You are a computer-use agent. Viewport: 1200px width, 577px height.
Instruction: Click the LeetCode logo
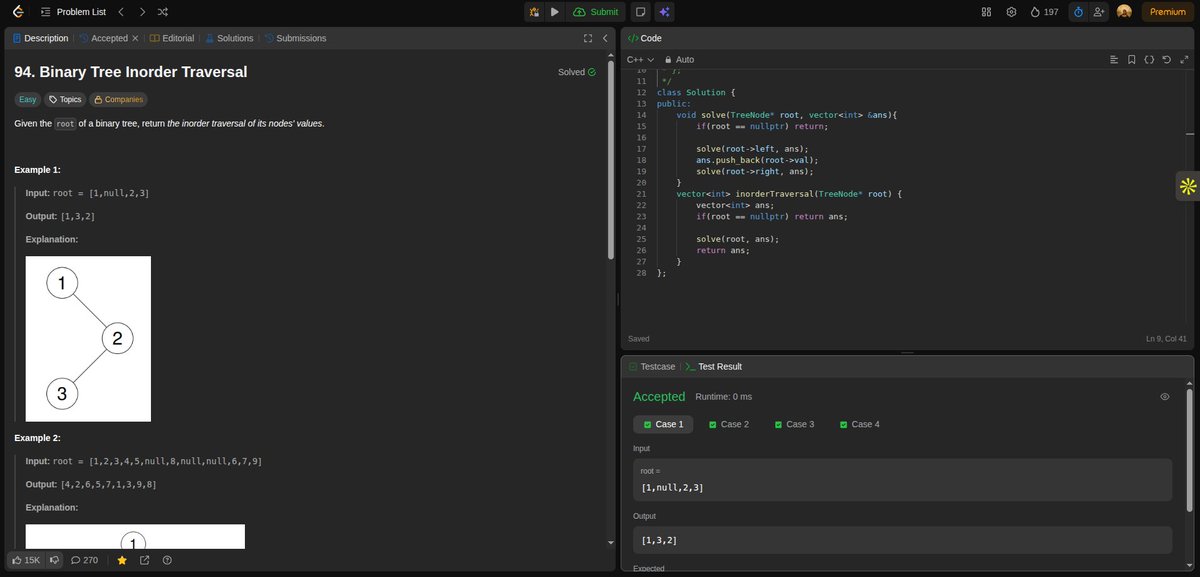pos(18,12)
